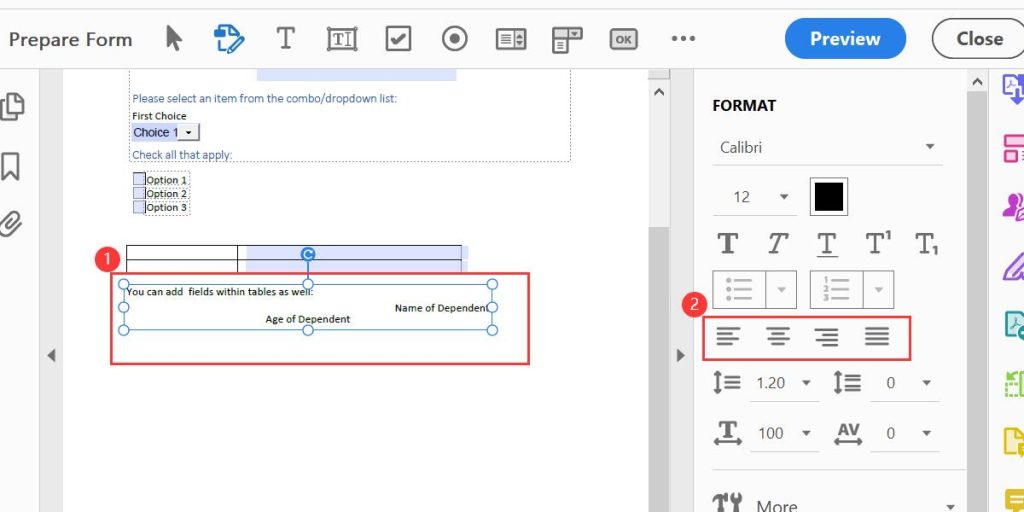The height and width of the screenshot is (512, 1024).
Task: Click the rotation handle on text box
Action: 308,255
